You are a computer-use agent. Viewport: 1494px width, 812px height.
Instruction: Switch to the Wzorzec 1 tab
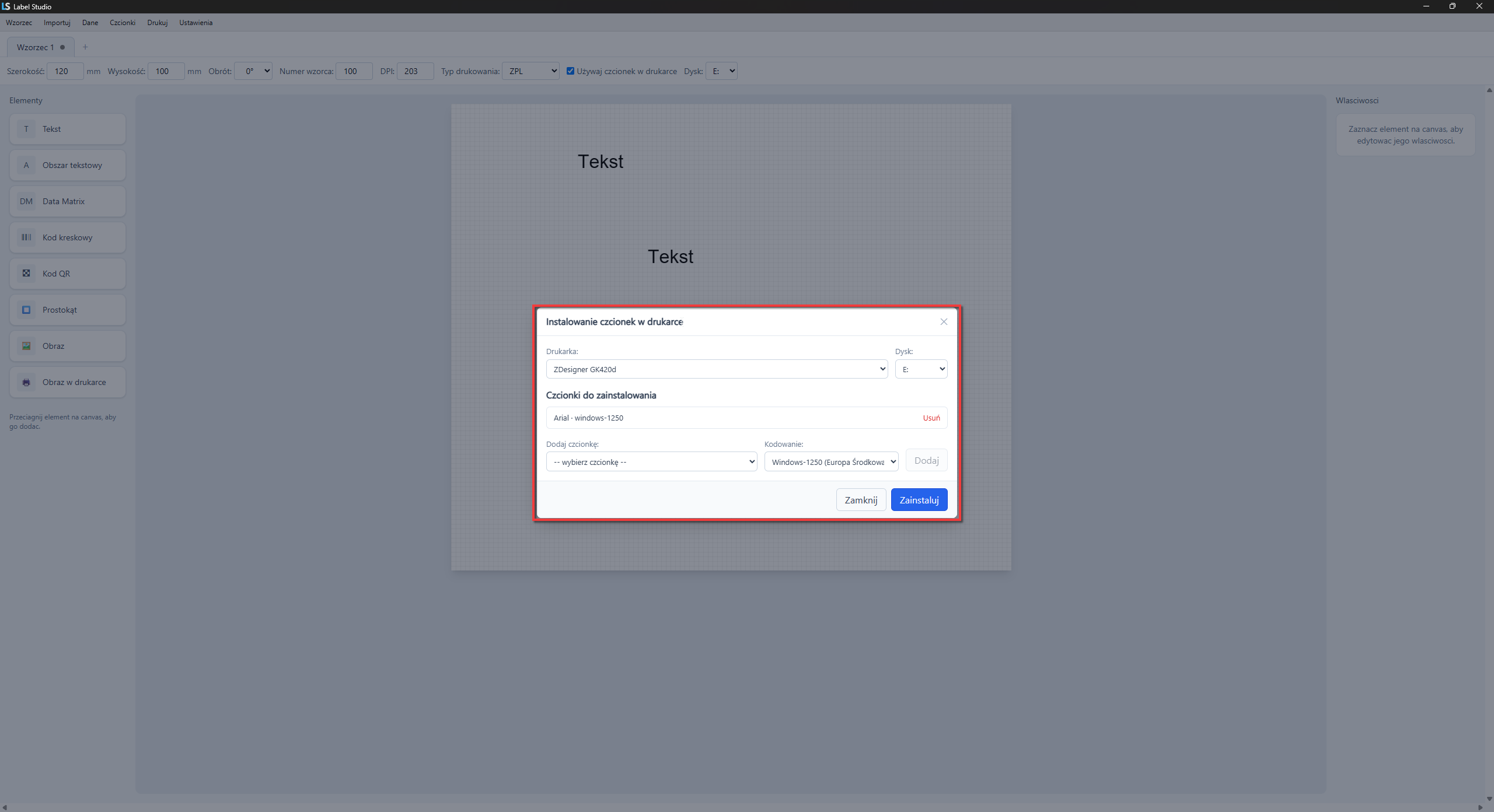coord(40,47)
